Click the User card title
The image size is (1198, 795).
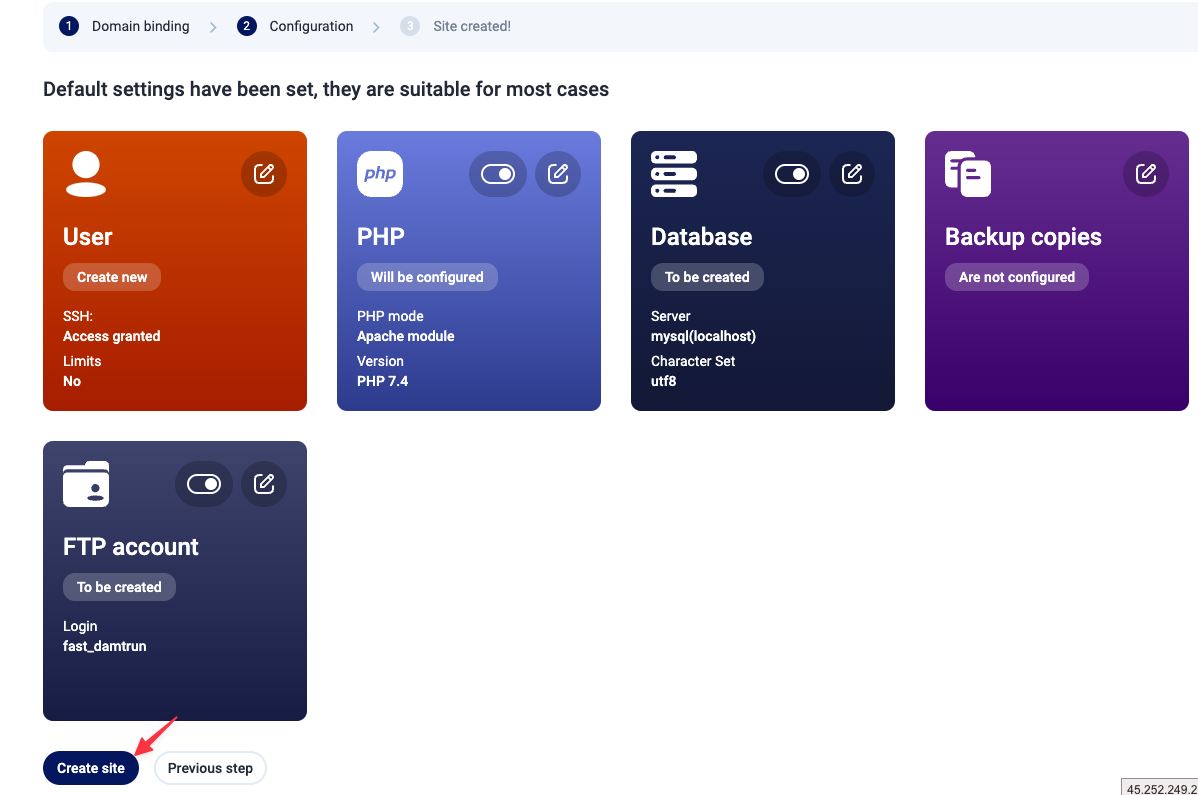tap(88, 237)
